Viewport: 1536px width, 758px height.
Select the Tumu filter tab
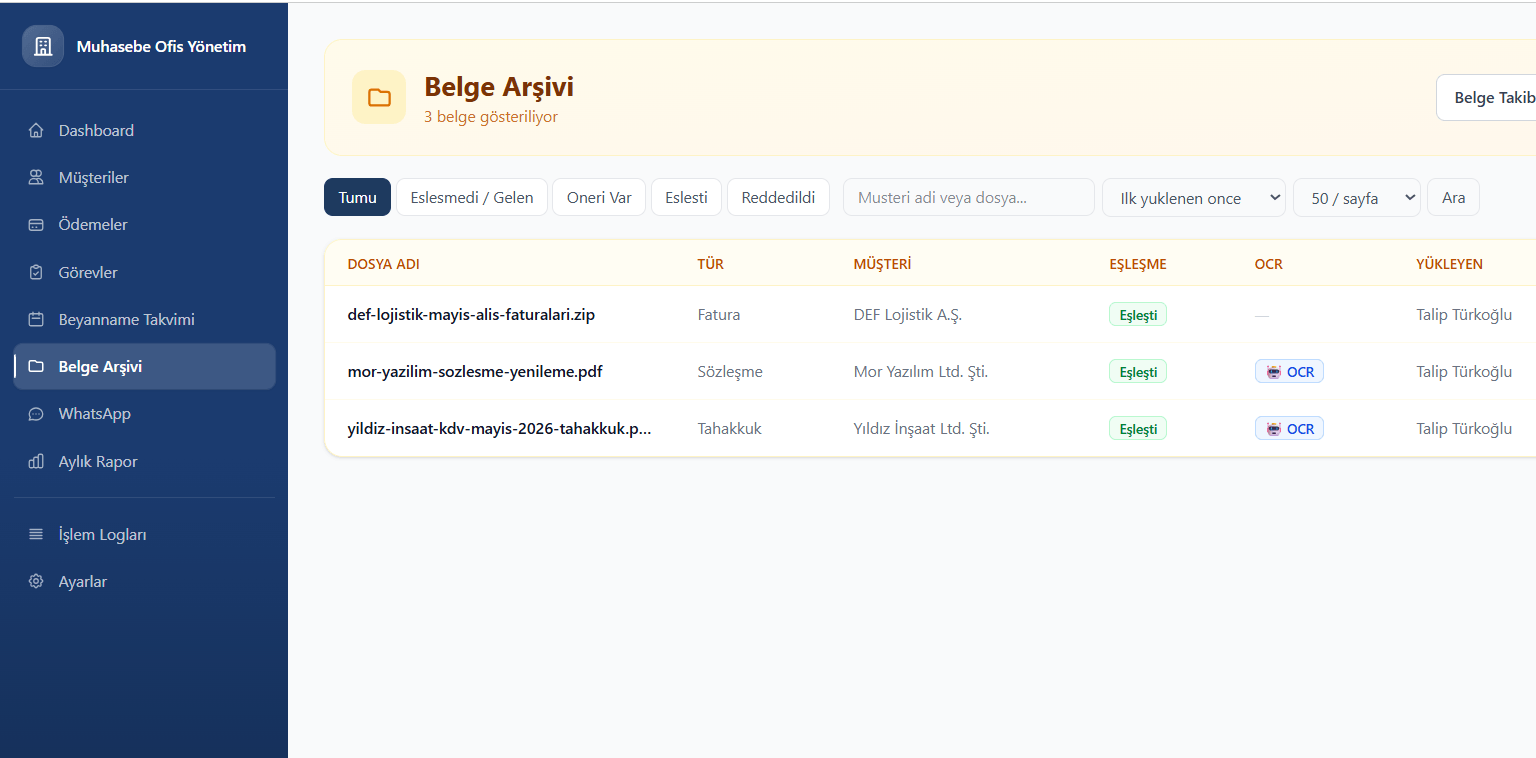tap(357, 197)
